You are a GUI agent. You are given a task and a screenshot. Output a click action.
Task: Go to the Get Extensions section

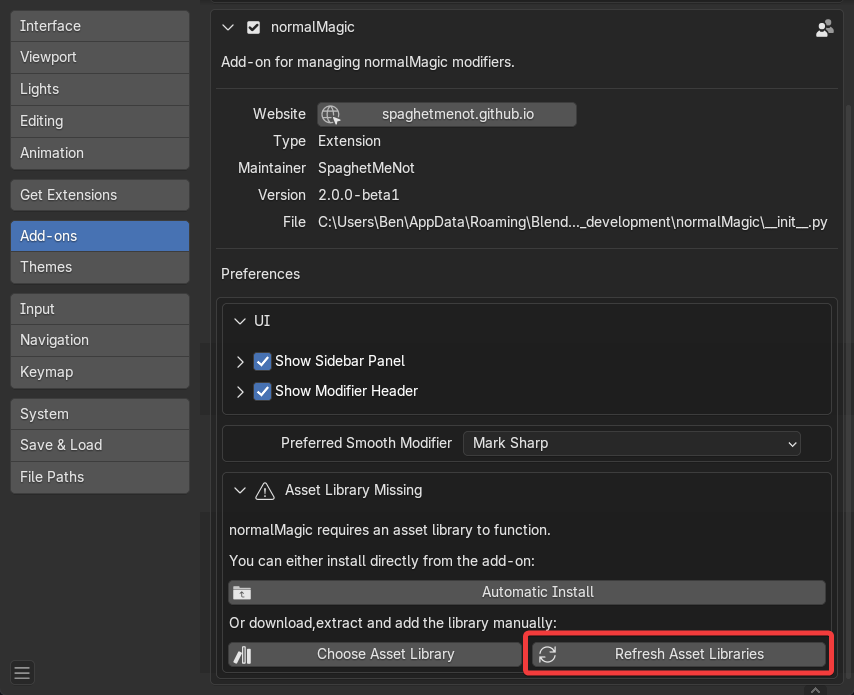(x=99, y=195)
